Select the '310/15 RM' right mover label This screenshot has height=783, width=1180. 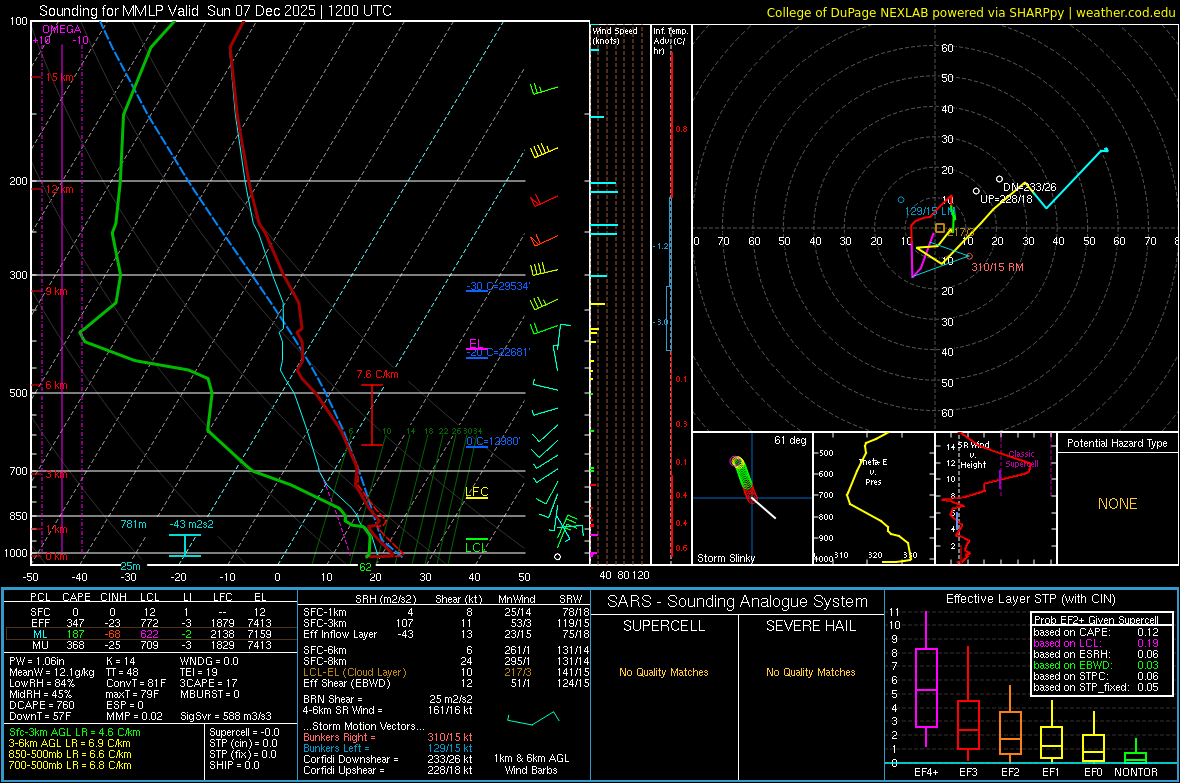[997, 267]
